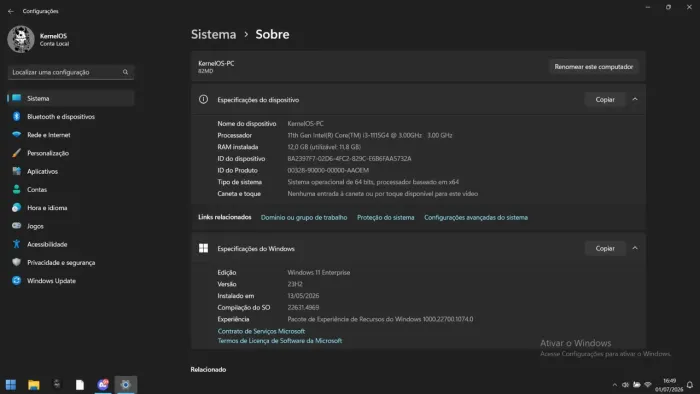Open Proteção do sistema link
The image size is (700, 394).
pyautogui.click(x=386, y=217)
